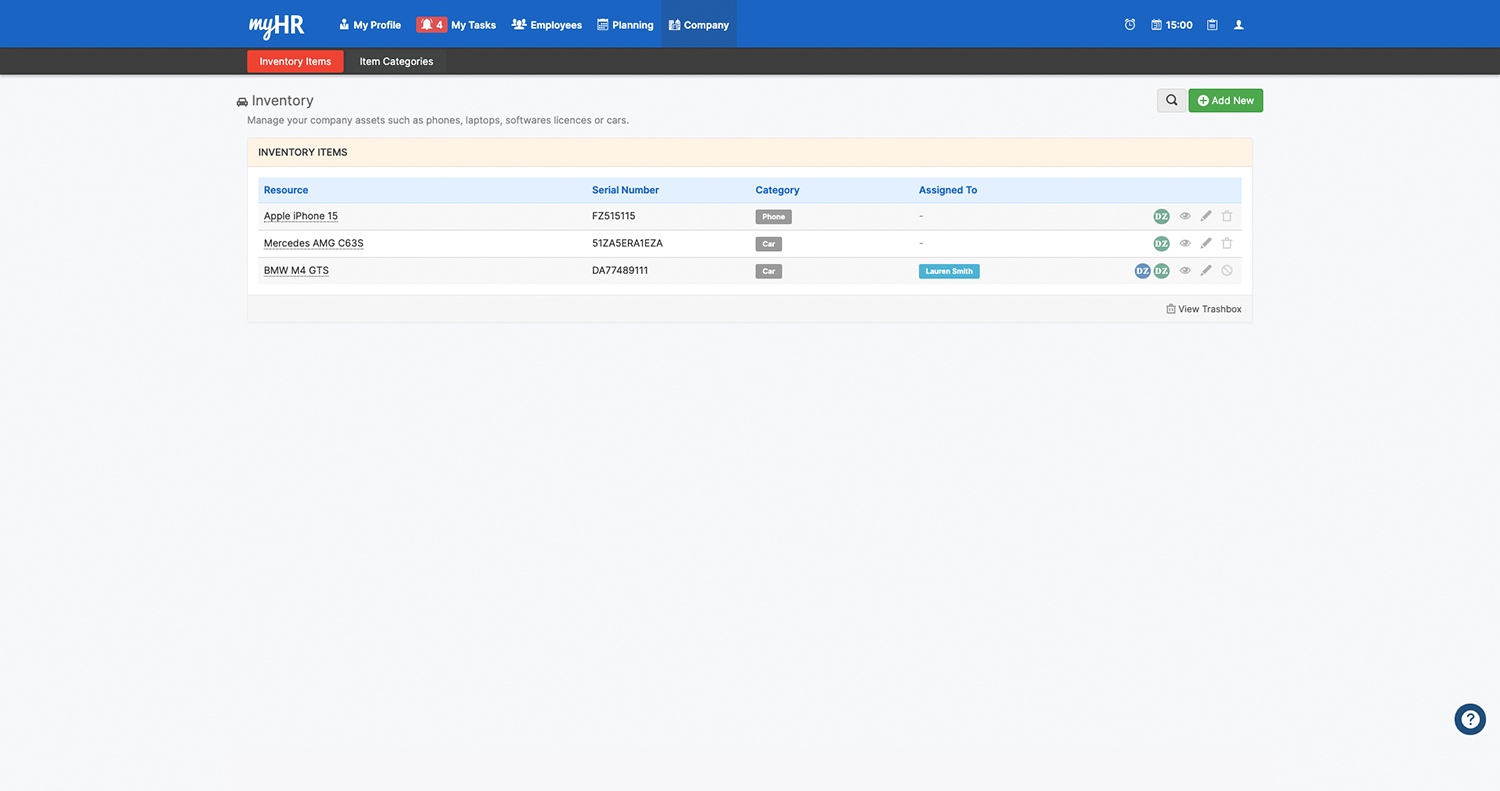Click DZ avatar in Mercedes row

tap(1161, 243)
